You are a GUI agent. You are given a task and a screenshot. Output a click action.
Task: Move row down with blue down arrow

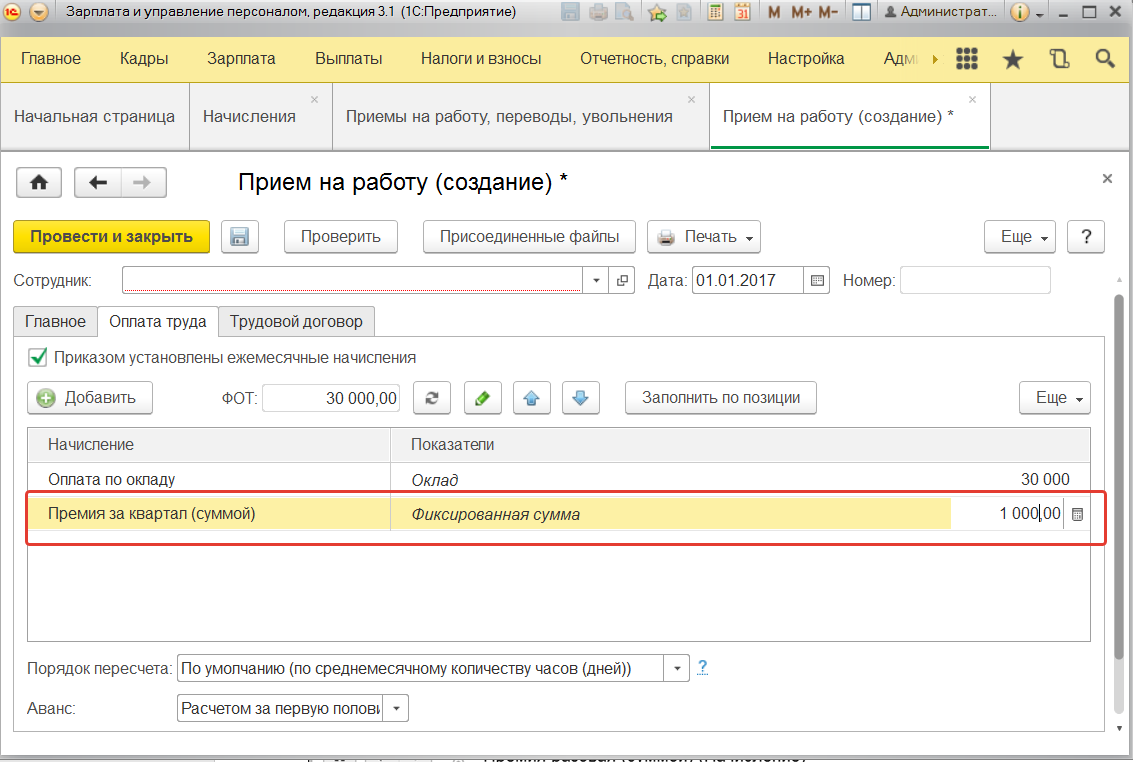click(x=581, y=398)
